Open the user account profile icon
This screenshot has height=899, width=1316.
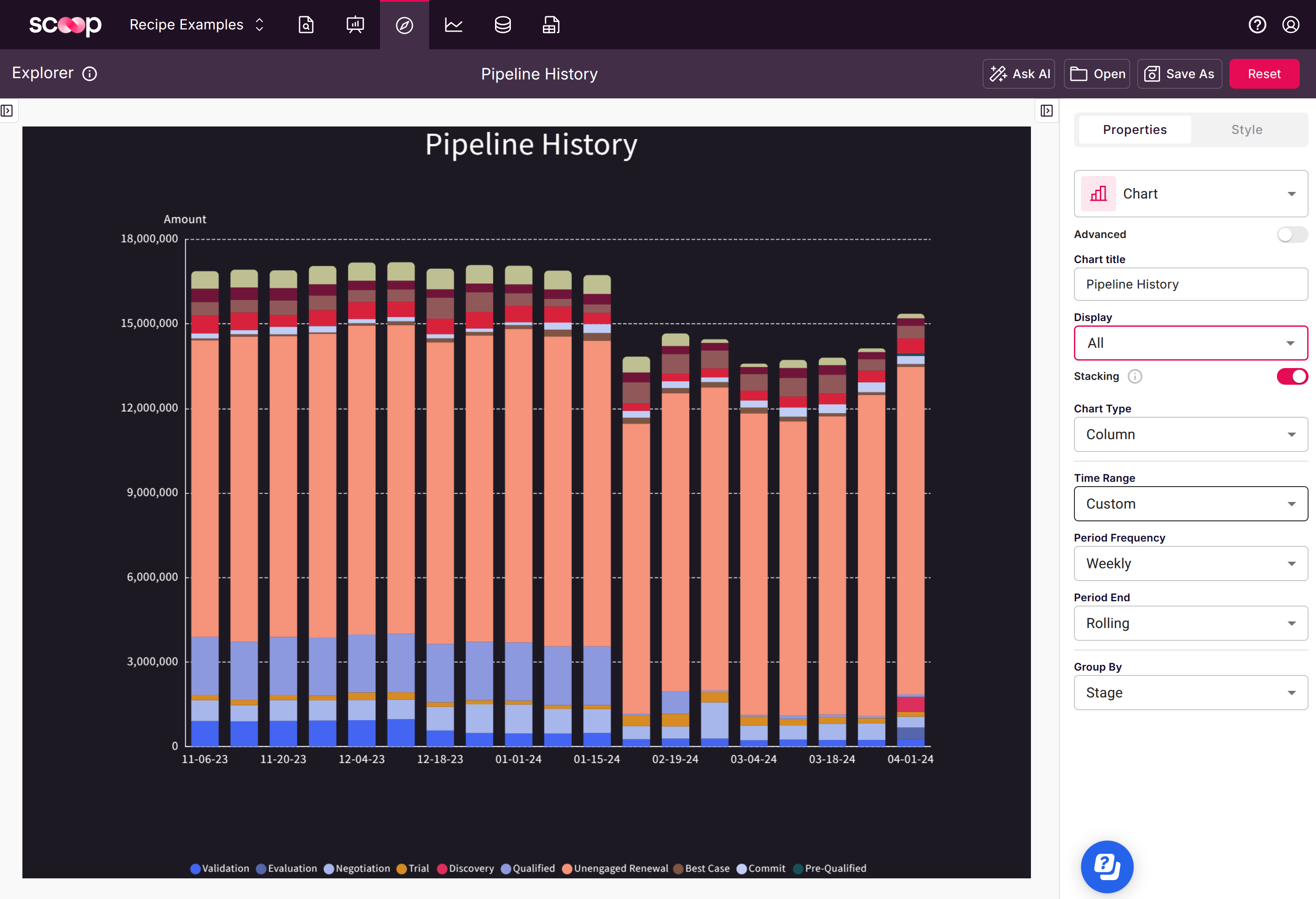[x=1291, y=25]
